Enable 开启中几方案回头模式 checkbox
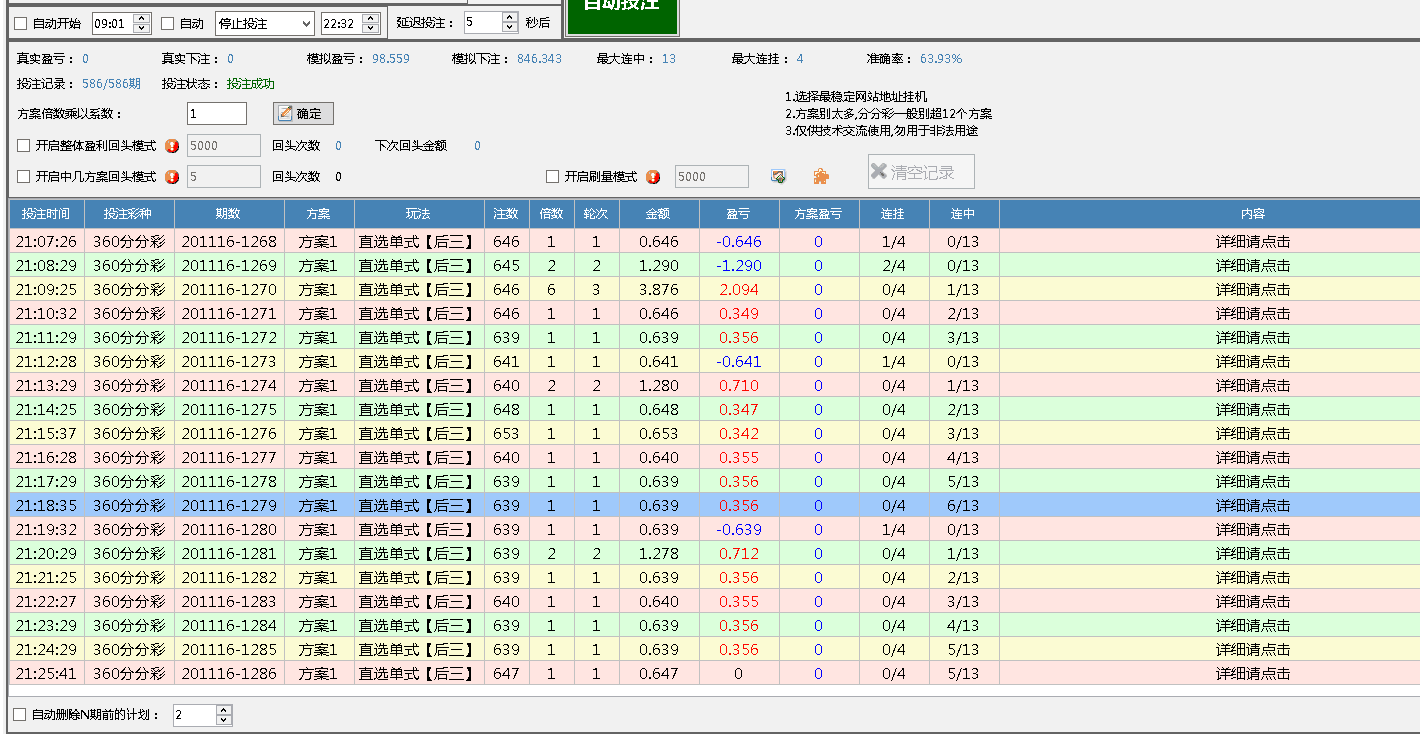Viewport: 1420px width, 734px height. [x=24, y=177]
